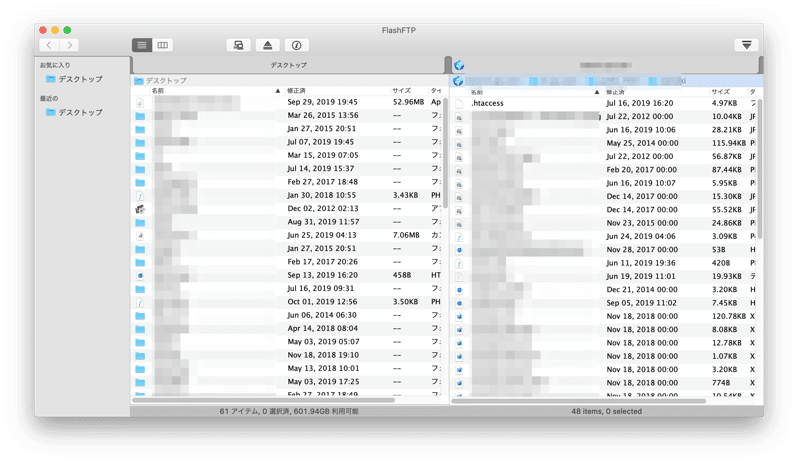Show file info with the i button
The width and height of the screenshot is (798, 462).
[297, 45]
